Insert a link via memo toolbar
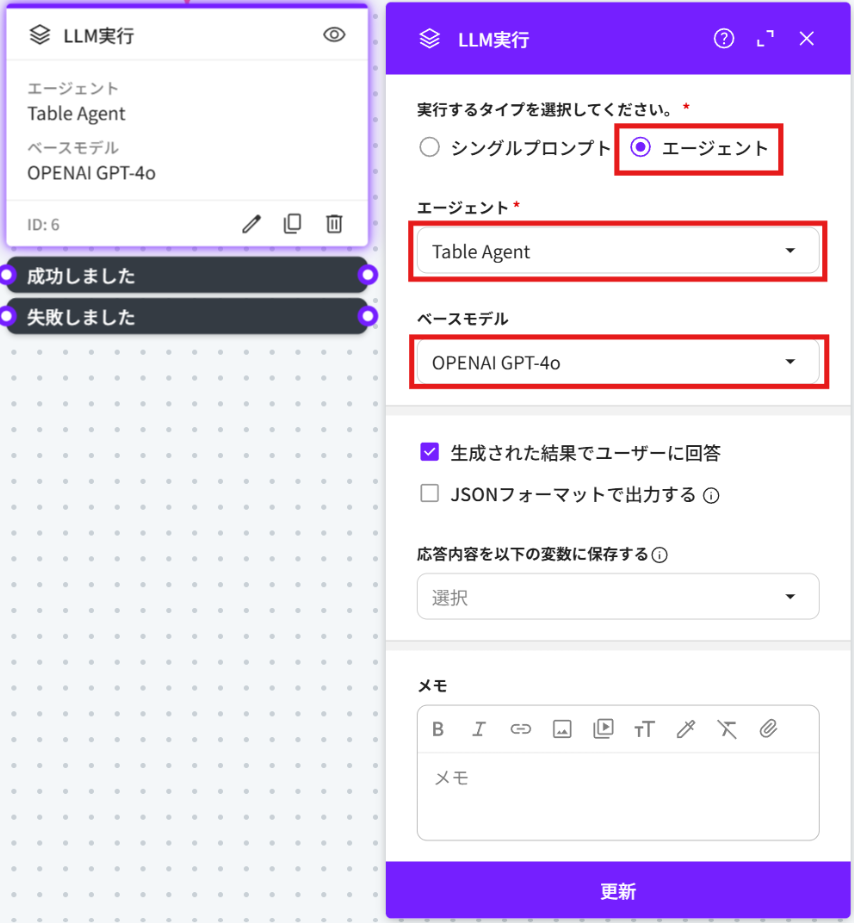Screen dimensions: 854x923 click(x=520, y=729)
